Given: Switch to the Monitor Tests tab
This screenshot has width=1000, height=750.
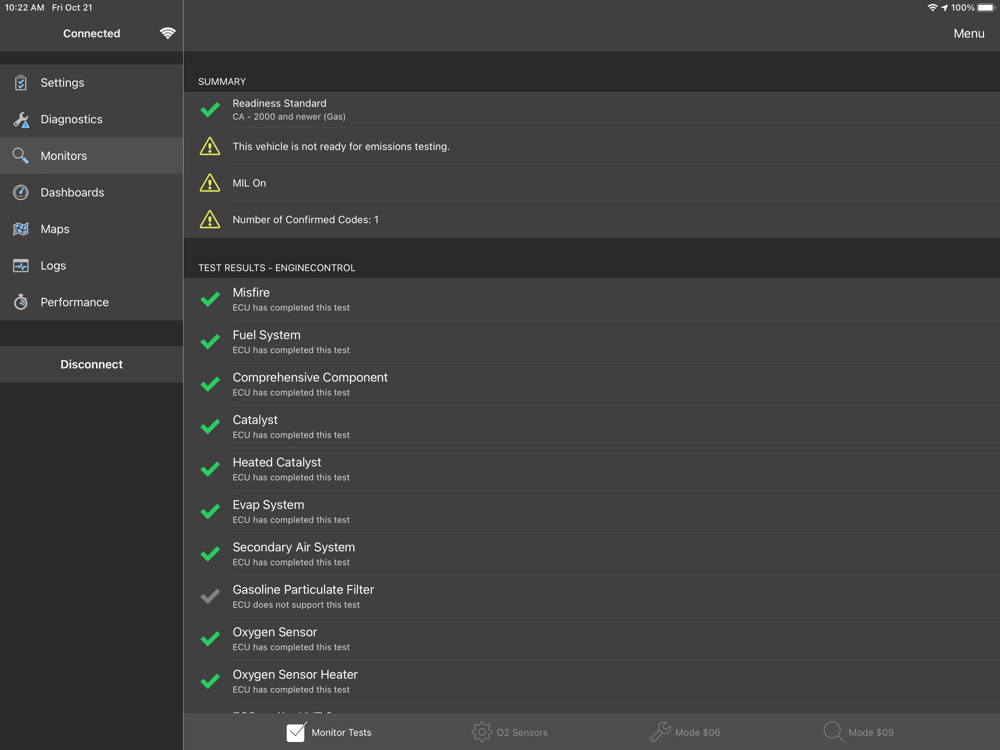Looking at the screenshot, I should pyautogui.click(x=329, y=732).
